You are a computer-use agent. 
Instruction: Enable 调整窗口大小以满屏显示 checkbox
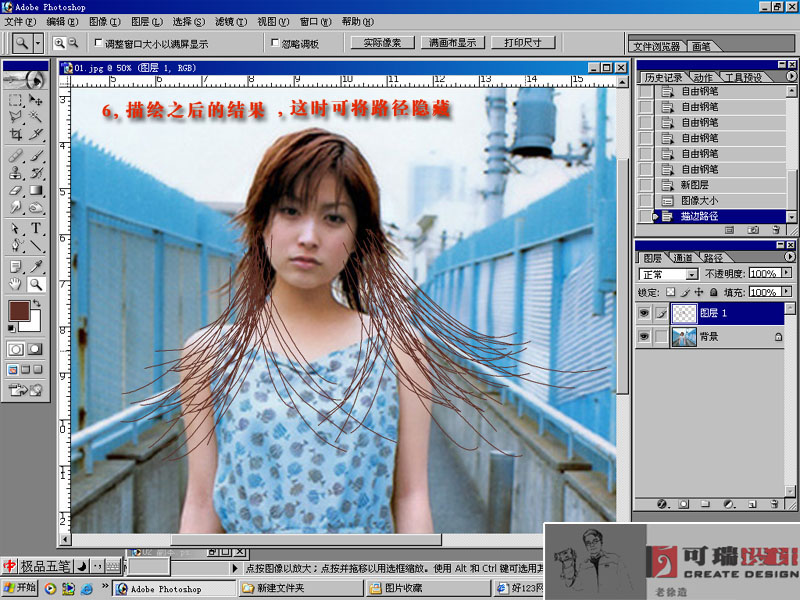(x=98, y=43)
